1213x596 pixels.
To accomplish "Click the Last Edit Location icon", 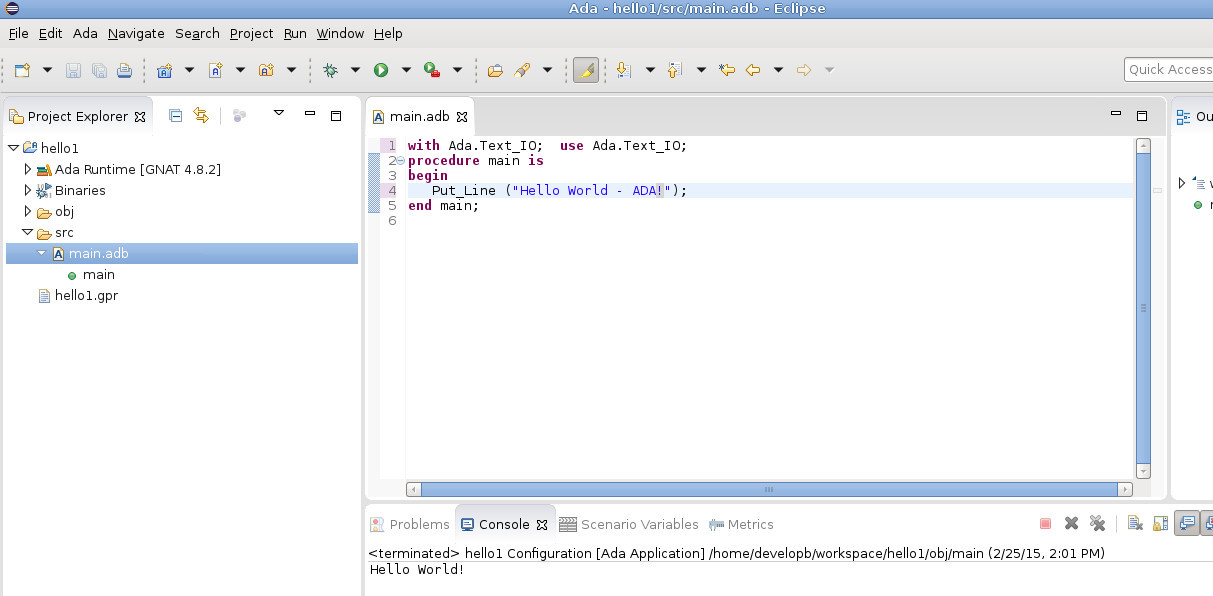I will (x=727, y=70).
